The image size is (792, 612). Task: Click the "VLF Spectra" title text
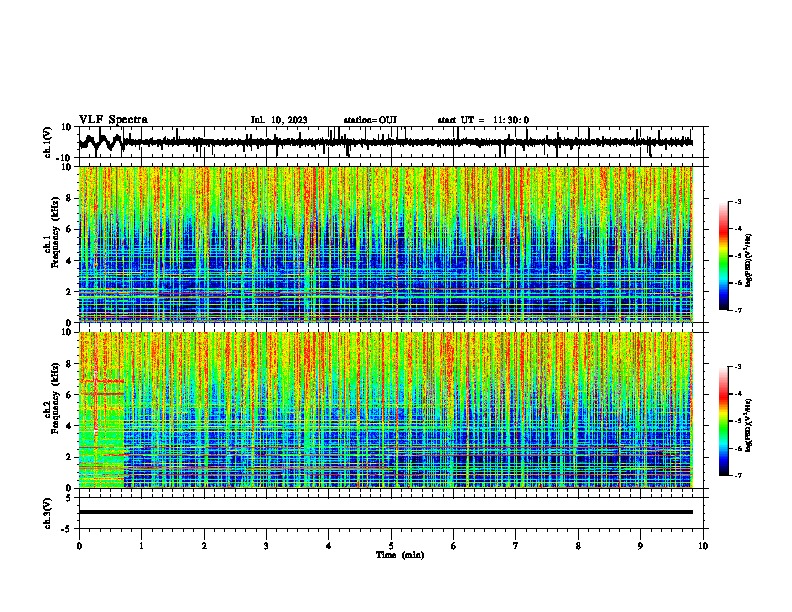(x=113, y=120)
